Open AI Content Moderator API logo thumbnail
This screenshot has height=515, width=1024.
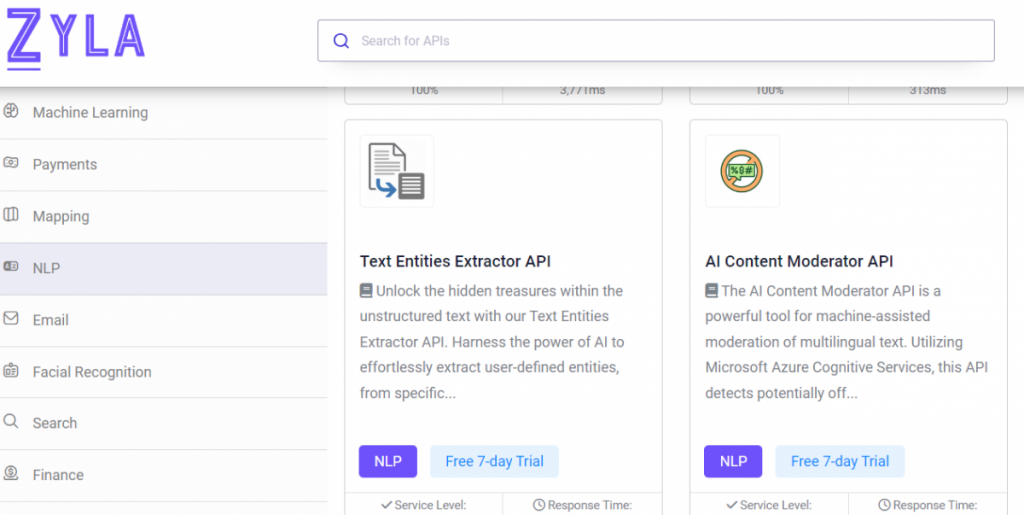pos(742,171)
